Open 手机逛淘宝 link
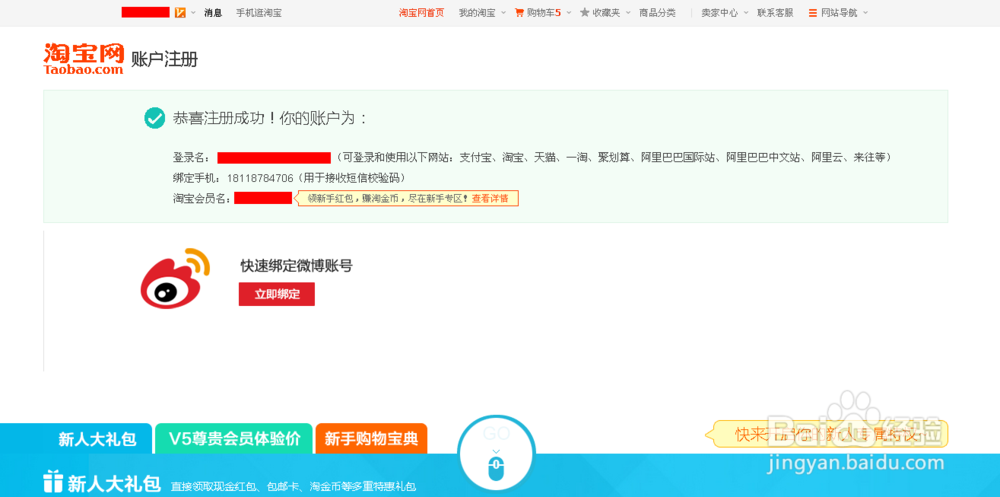Viewport: 1000px width, 497px height. (x=259, y=13)
